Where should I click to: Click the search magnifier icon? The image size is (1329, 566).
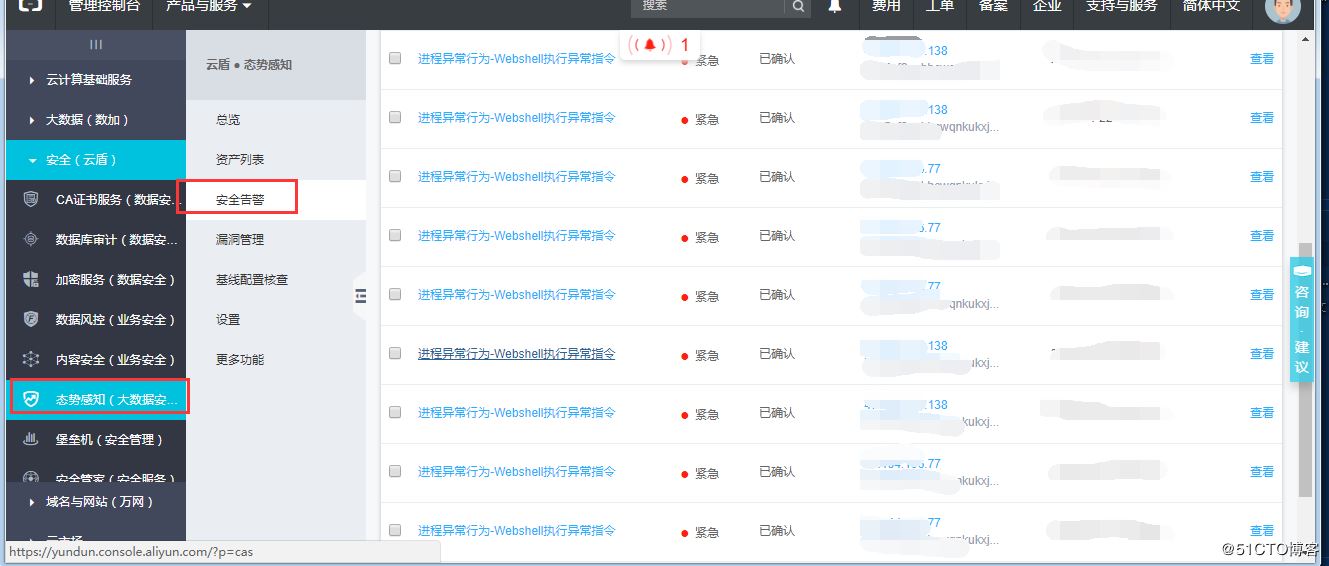point(797,7)
